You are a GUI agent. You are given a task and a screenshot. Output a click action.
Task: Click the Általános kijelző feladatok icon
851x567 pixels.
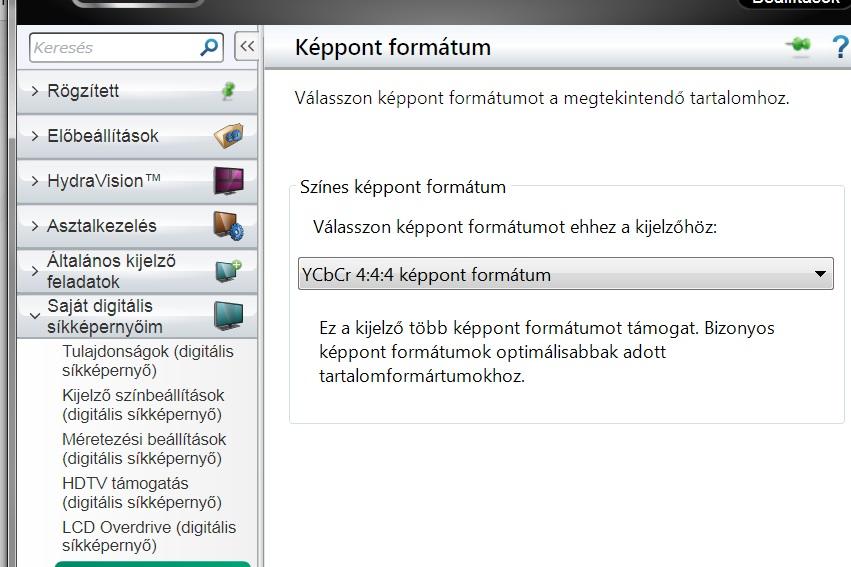click(228, 271)
